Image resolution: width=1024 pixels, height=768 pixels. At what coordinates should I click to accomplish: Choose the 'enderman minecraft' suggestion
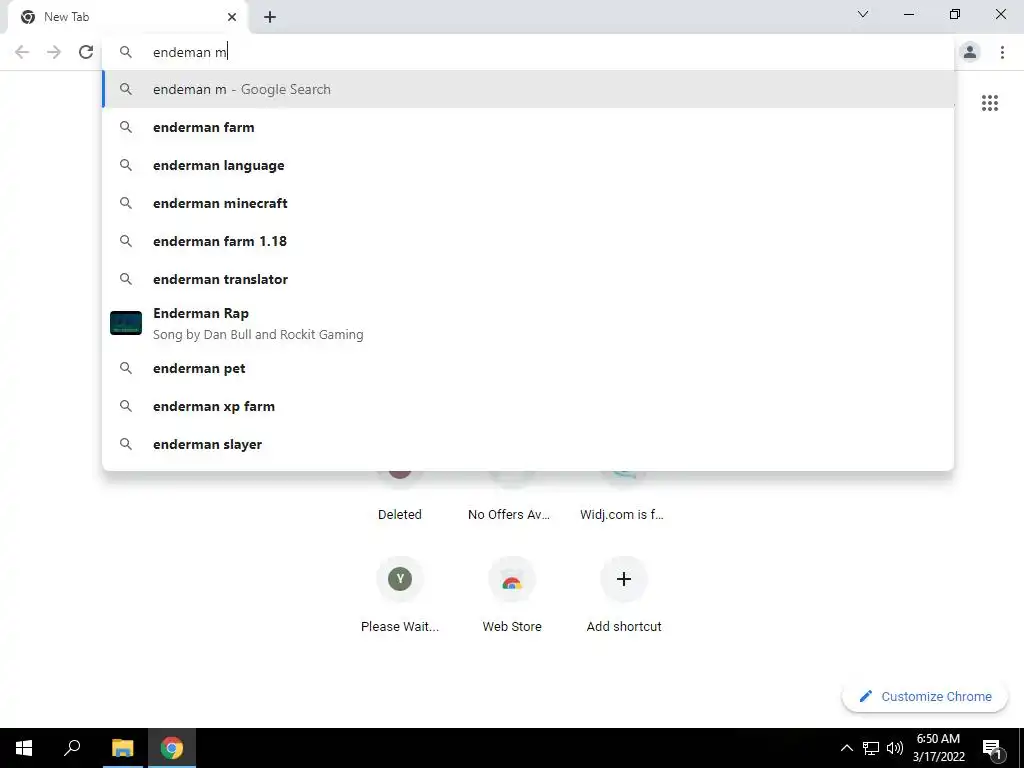[x=528, y=203]
